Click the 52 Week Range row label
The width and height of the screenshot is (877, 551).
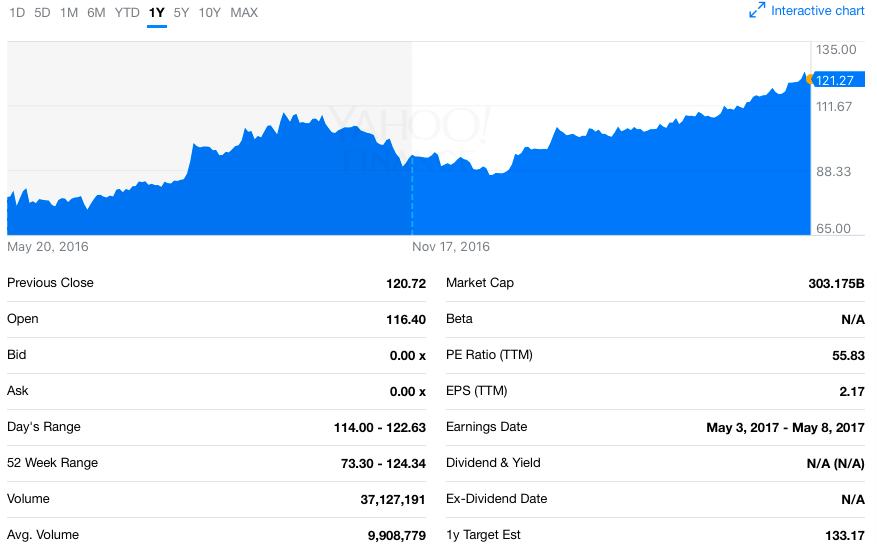pyautogui.click(x=52, y=463)
